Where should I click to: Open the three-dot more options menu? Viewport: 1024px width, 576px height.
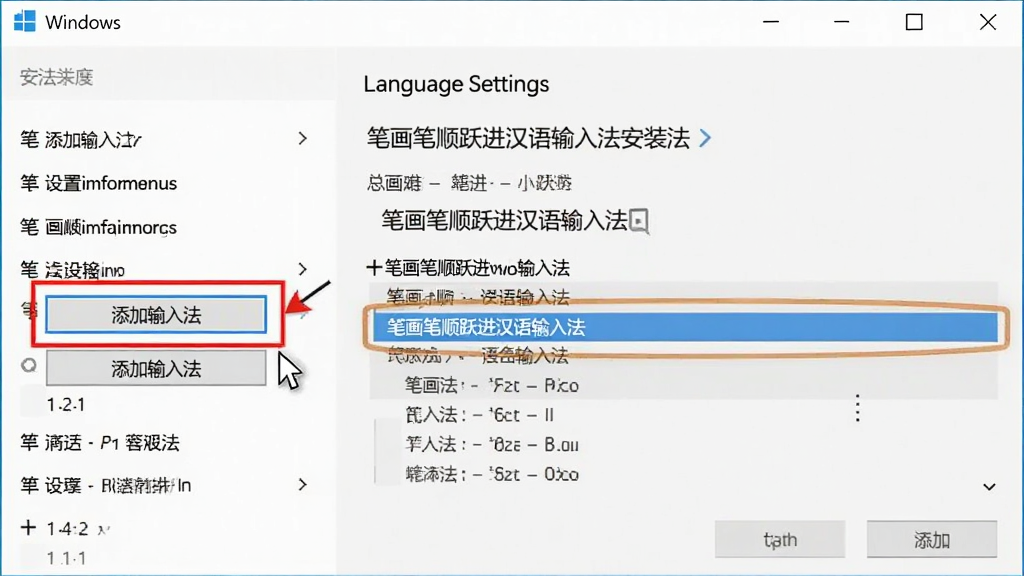(857, 408)
